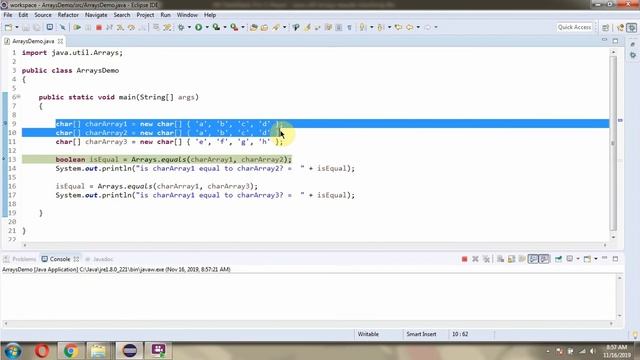The height and width of the screenshot is (360, 640).
Task: Open the Next Annotation dropdown arrow
Action: [x=371, y=27]
